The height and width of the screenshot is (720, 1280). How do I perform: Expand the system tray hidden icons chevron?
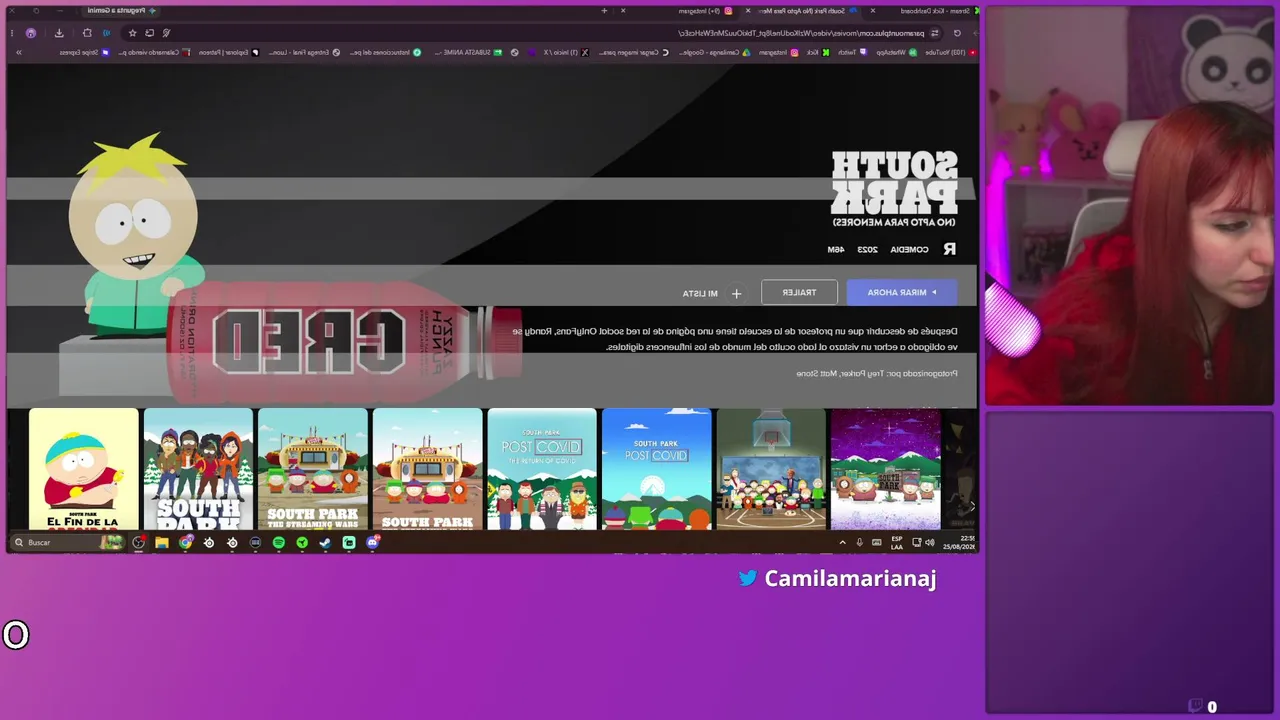pos(842,542)
